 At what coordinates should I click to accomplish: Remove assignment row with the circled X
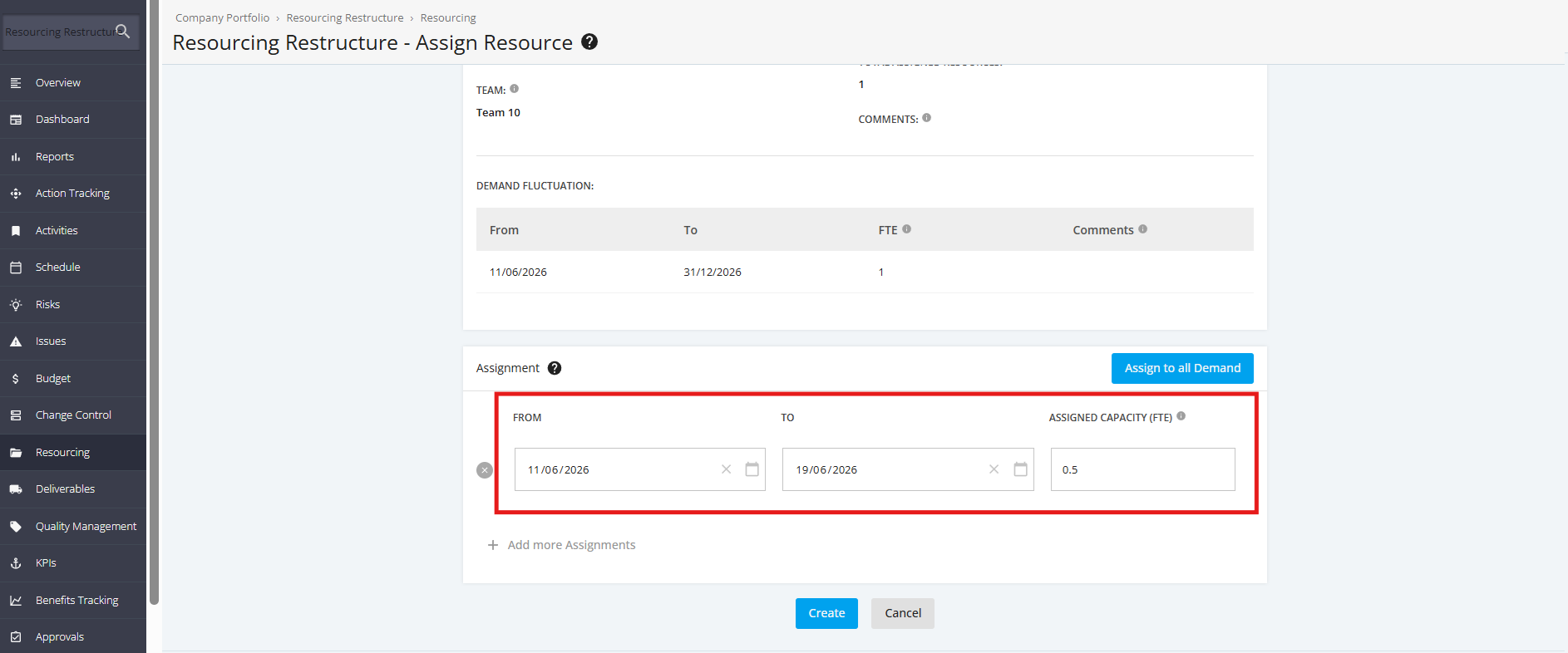(x=485, y=470)
